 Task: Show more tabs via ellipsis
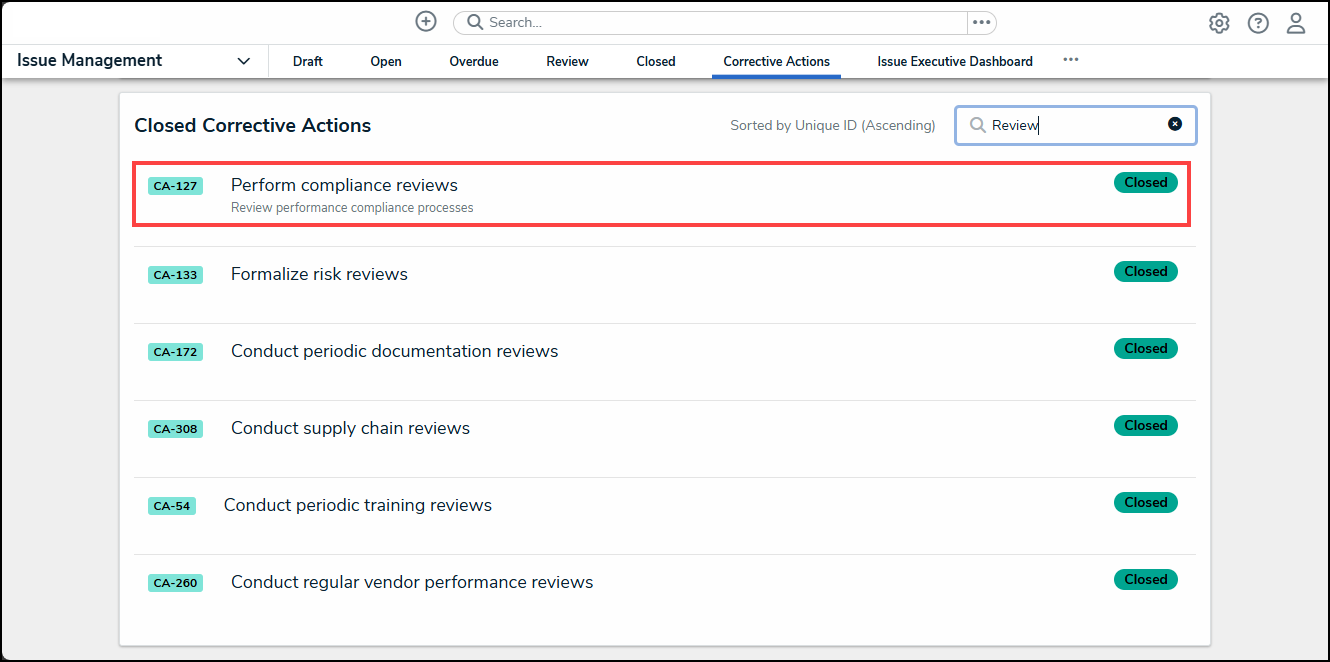[x=1071, y=60]
